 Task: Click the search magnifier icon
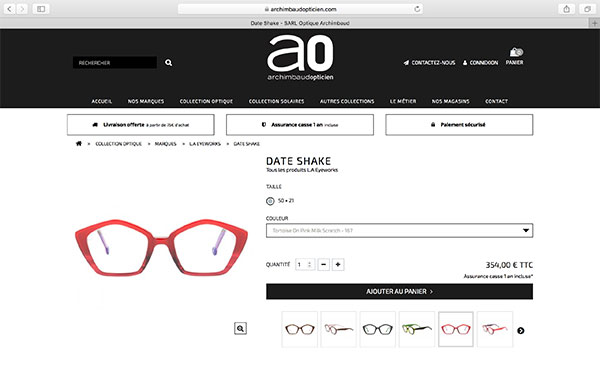pos(168,62)
